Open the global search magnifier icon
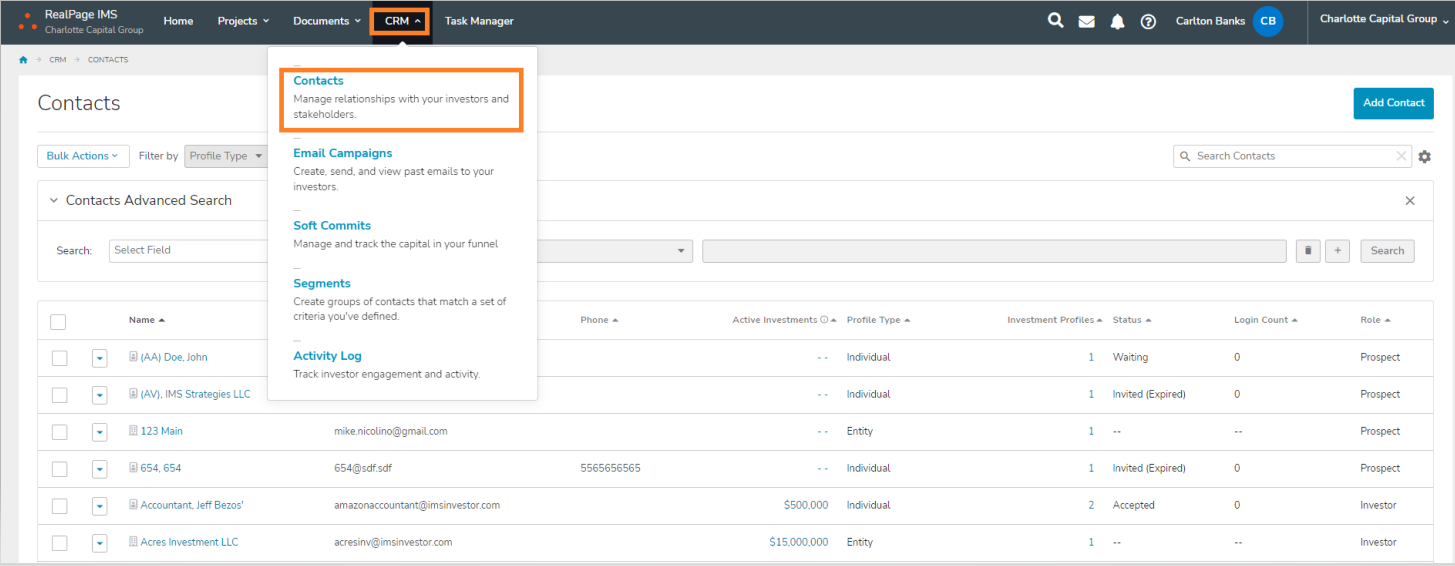Screen dimensions: 1455x566 point(1055,21)
